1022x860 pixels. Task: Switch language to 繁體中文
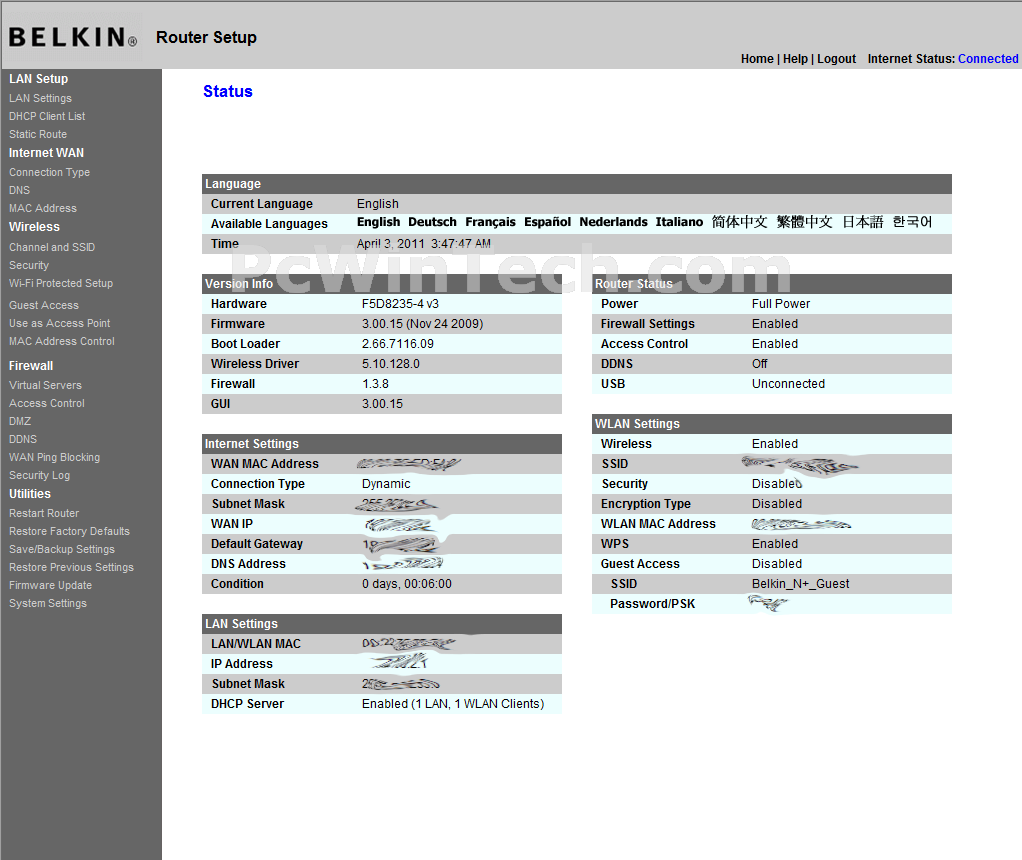(x=804, y=222)
